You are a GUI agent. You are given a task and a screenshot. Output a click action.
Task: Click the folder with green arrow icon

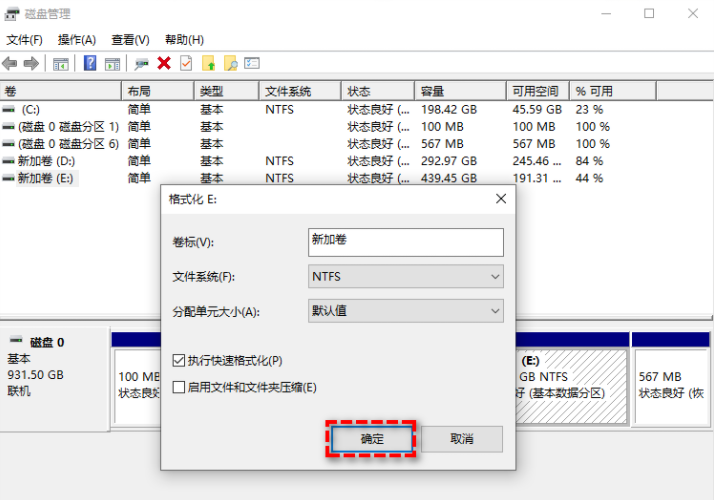(209, 64)
